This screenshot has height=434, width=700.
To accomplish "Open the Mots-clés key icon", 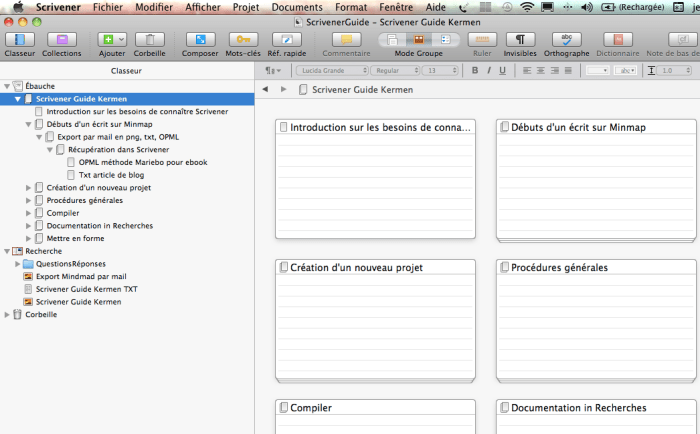I will (x=243, y=40).
